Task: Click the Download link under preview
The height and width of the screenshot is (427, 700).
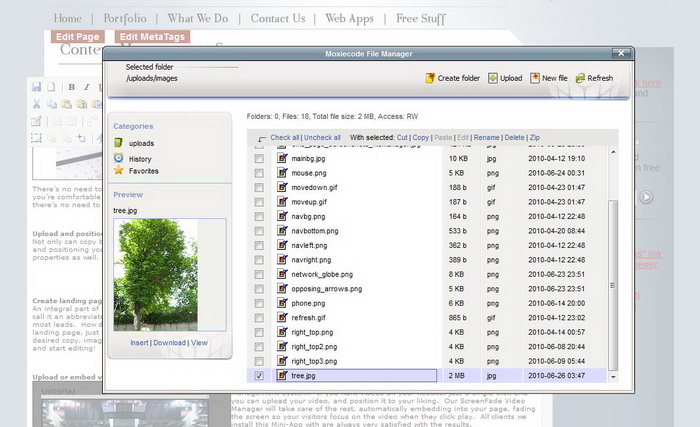Action: (169, 343)
